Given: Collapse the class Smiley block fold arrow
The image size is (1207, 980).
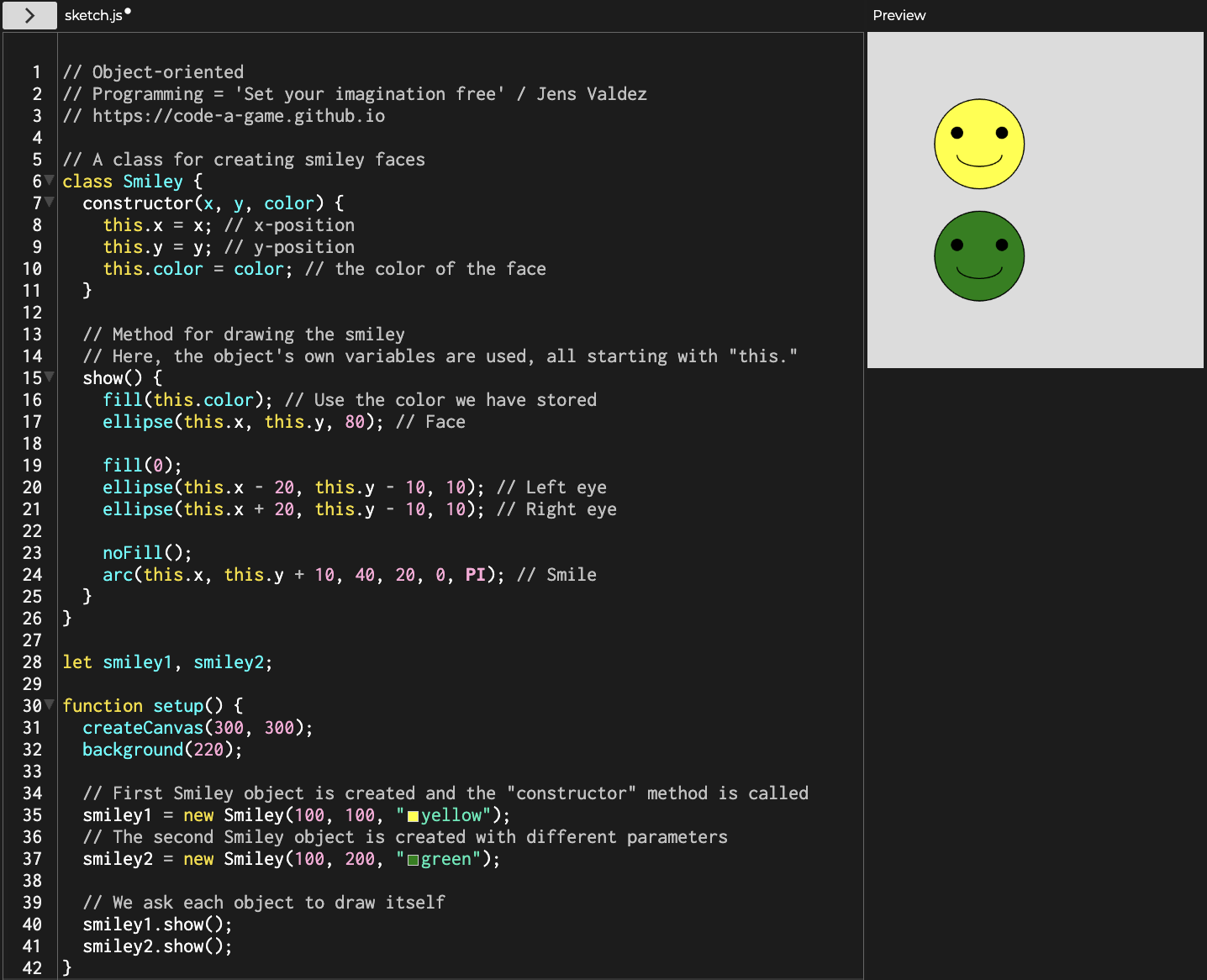Looking at the screenshot, I should pos(50,181).
